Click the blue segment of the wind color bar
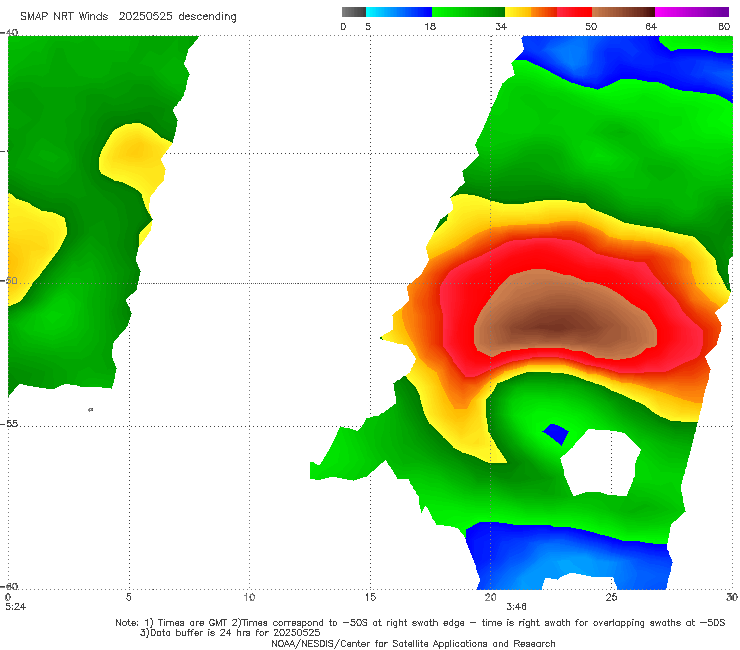The height and width of the screenshot is (650, 740). pos(399,12)
